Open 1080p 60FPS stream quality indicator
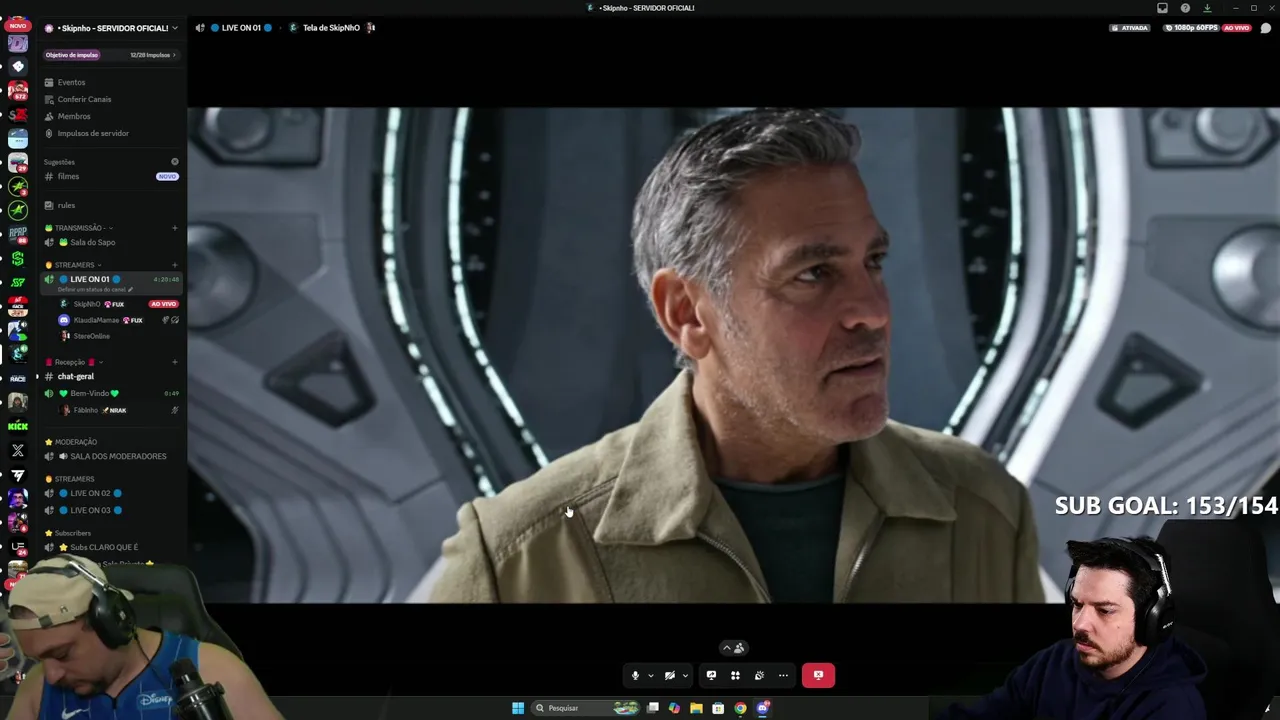Viewport: 1280px width, 720px height. [1192, 28]
